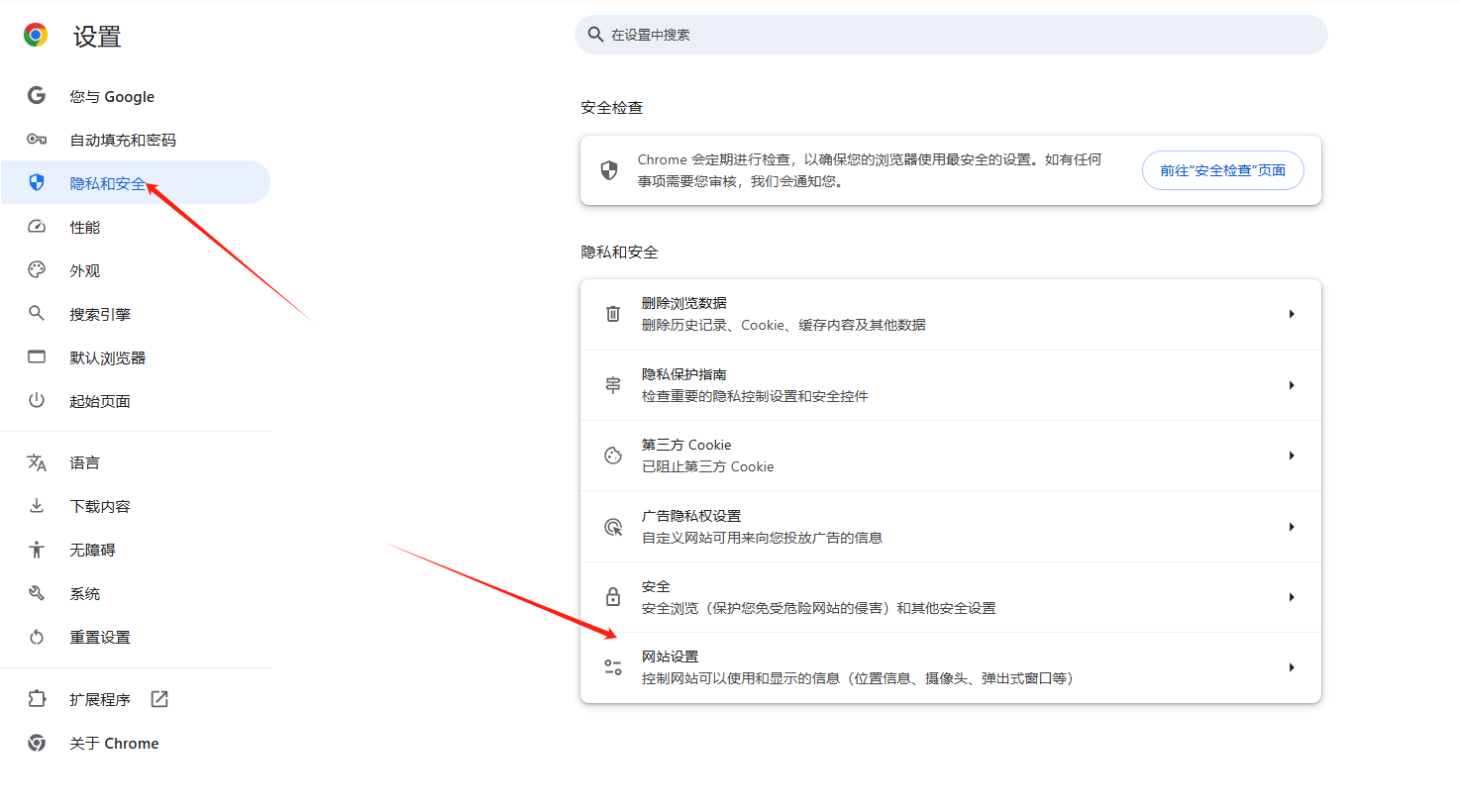Open 您与 Google in the sidebar
Image resolution: width=1459 pixels, height=812 pixels.
click(135, 96)
